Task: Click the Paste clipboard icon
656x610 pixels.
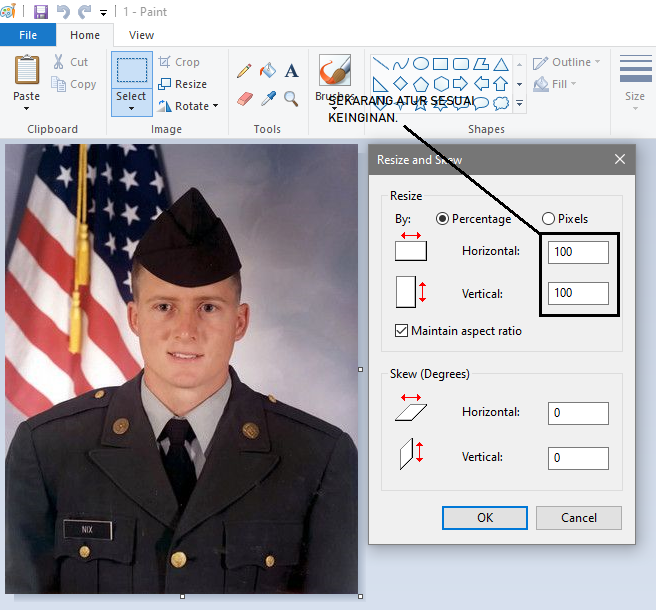Action: [27, 69]
